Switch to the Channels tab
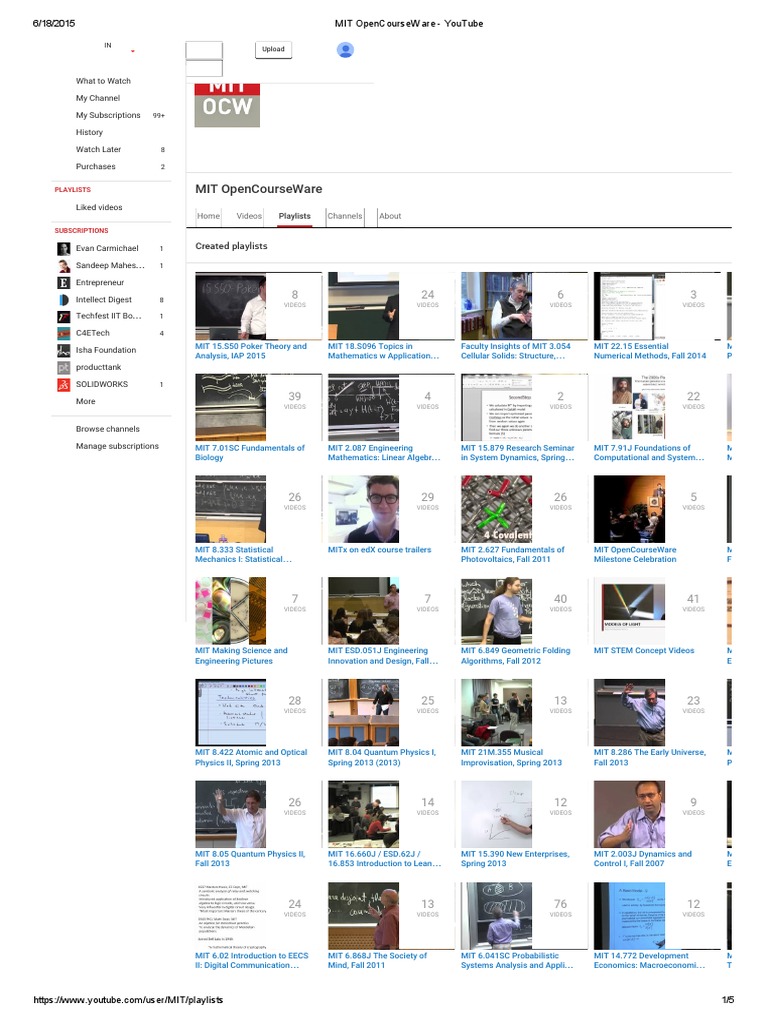Screen dimensions: 768x1024 345,216
